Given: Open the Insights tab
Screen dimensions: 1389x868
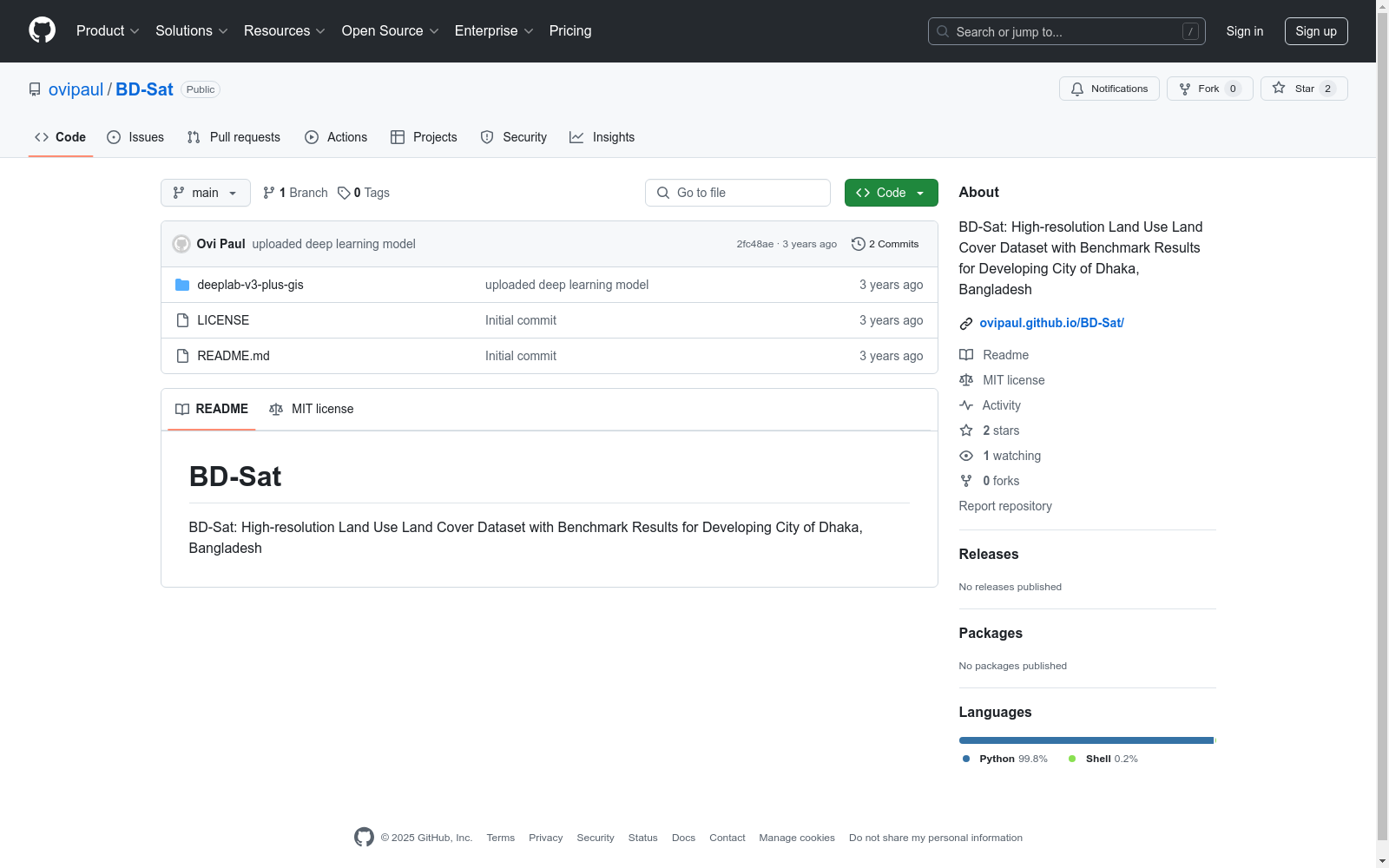Looking at the screenshot, I should tap(602, 137).
